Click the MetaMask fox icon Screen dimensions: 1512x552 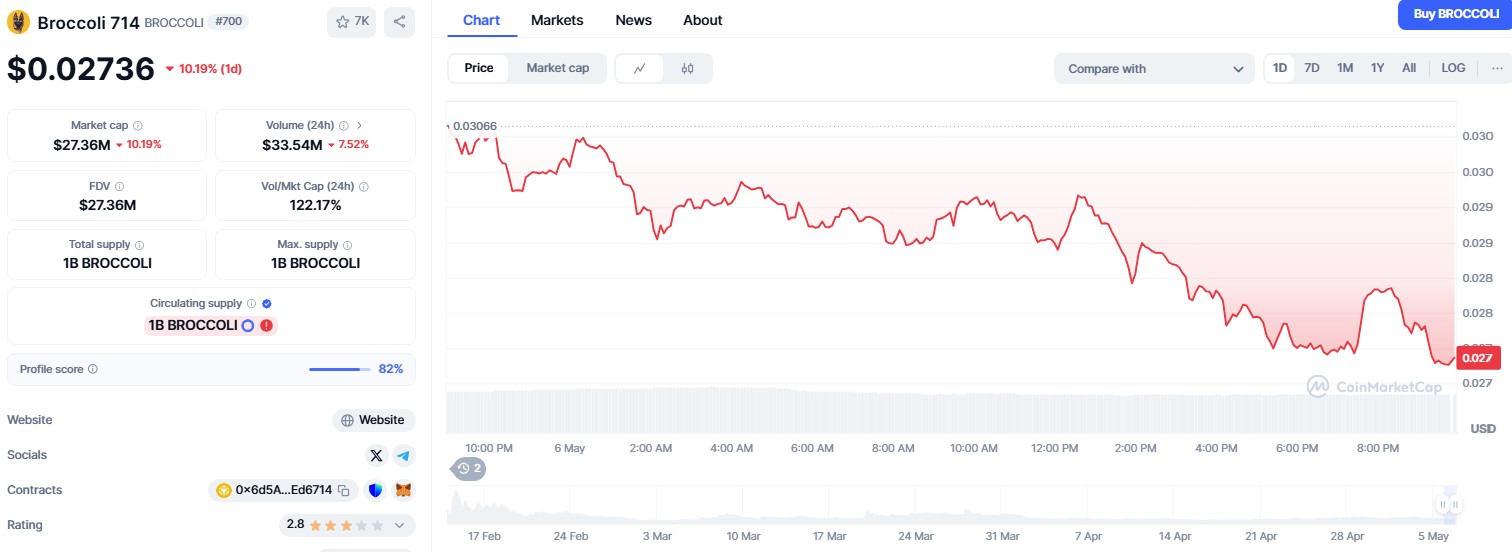[403, 490]
